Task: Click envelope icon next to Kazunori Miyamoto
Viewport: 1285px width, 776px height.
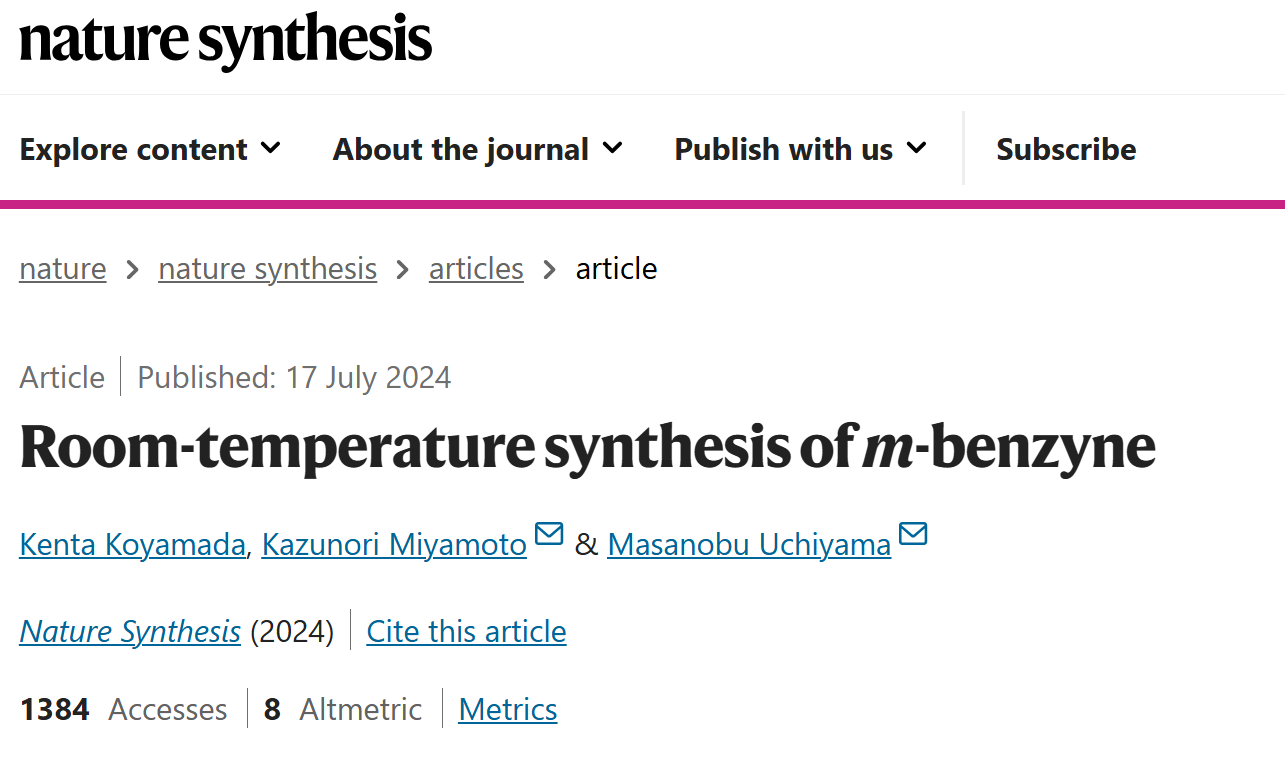Action: (549, 534)
